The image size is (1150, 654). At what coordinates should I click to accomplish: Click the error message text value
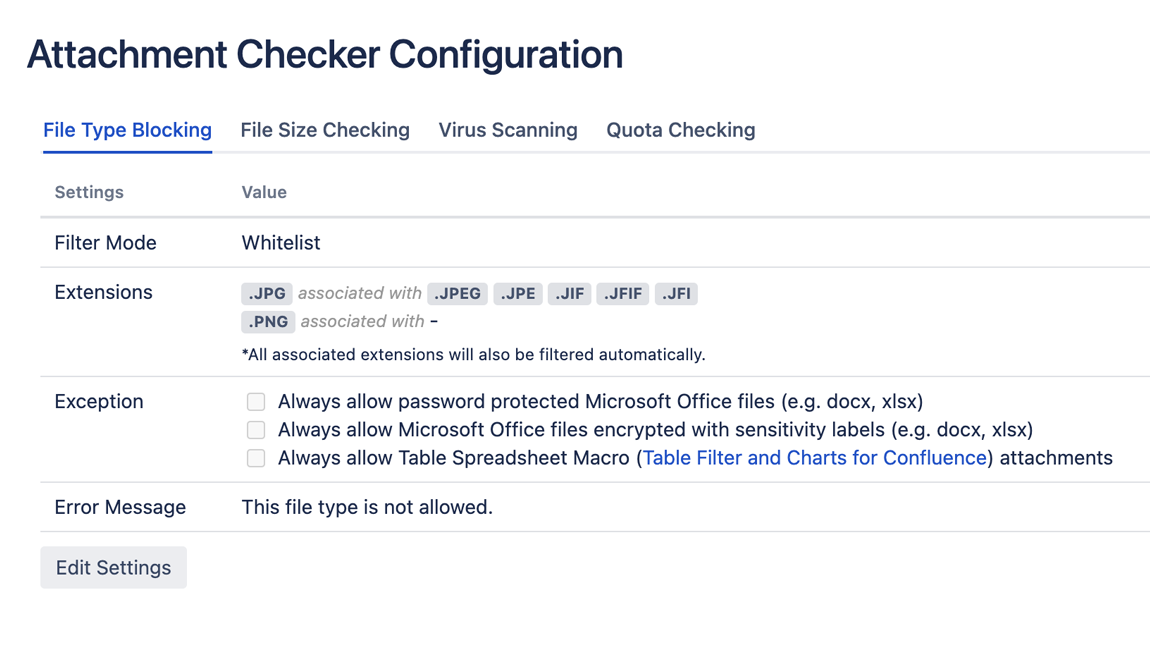click(367, 507)
